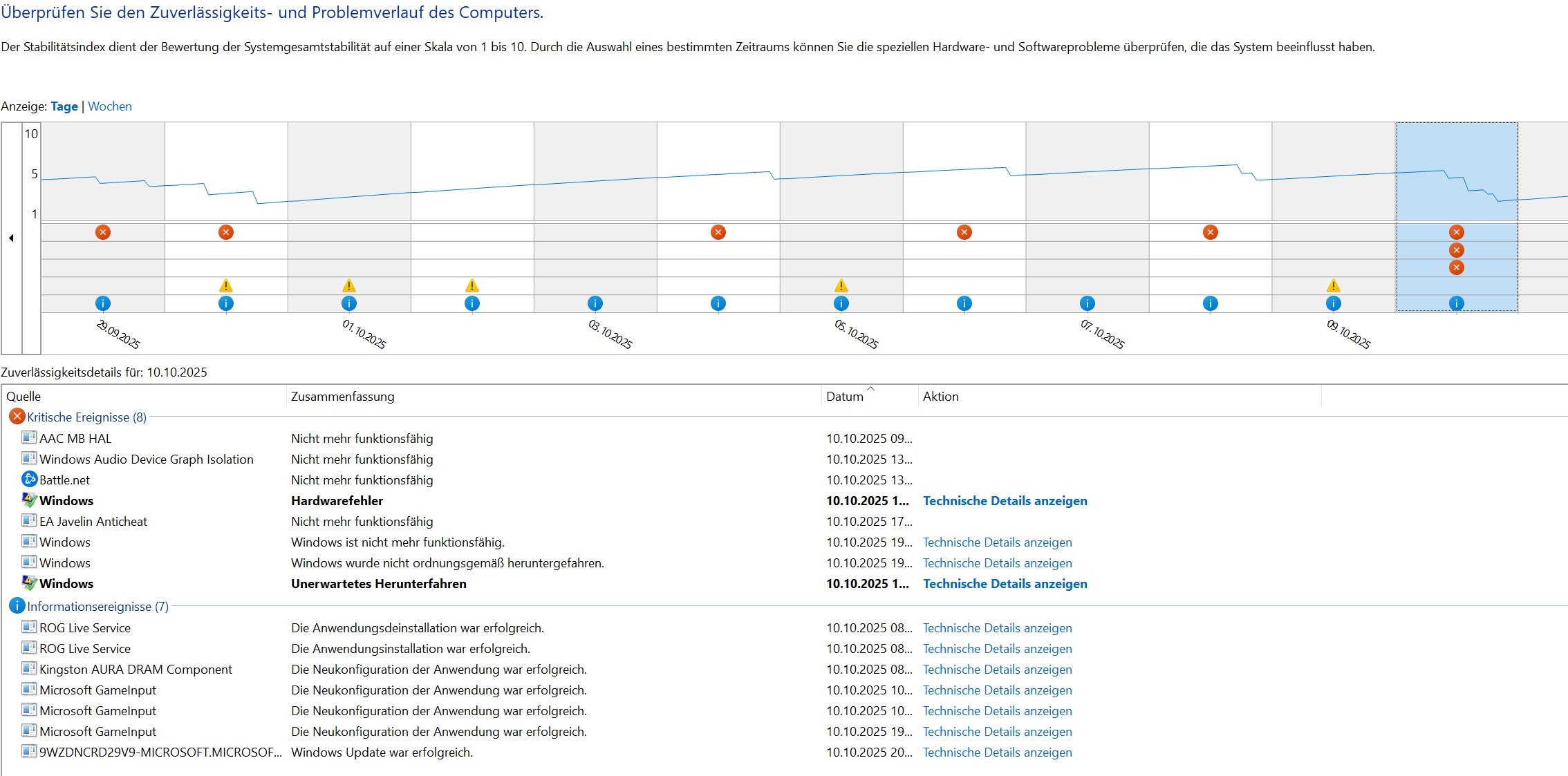The height and width of the screenshot is (776, 1568).
Task: Click the warning triangle on 05.10.2025
Action: click(x=841, y=285)
